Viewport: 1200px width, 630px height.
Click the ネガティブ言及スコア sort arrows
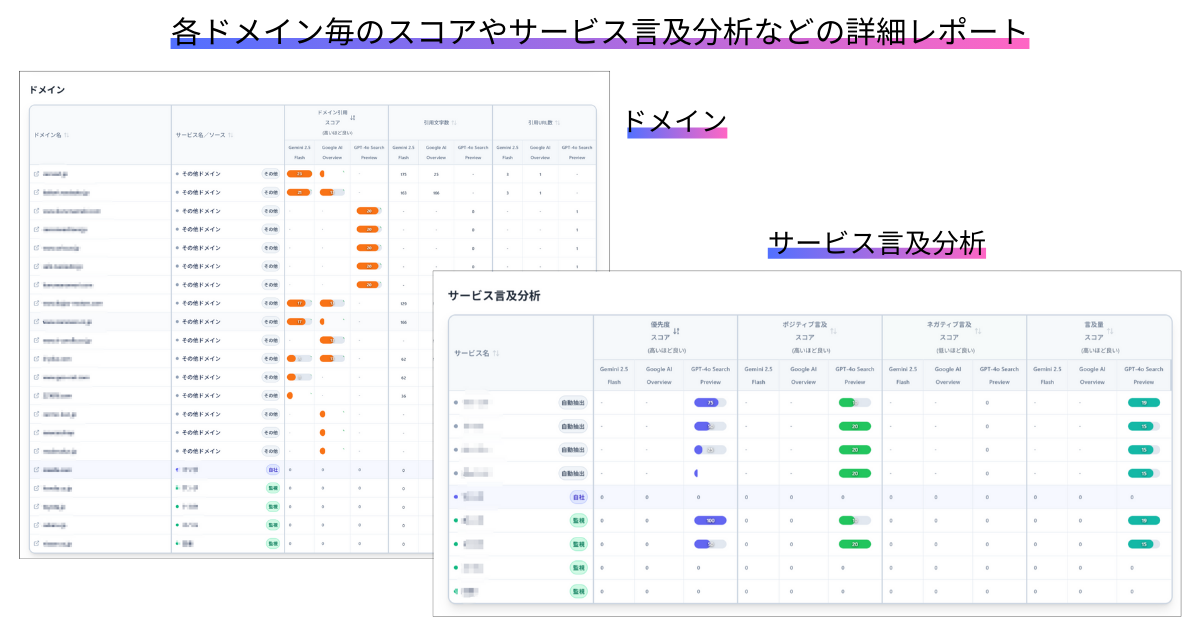tap(979, 331)
